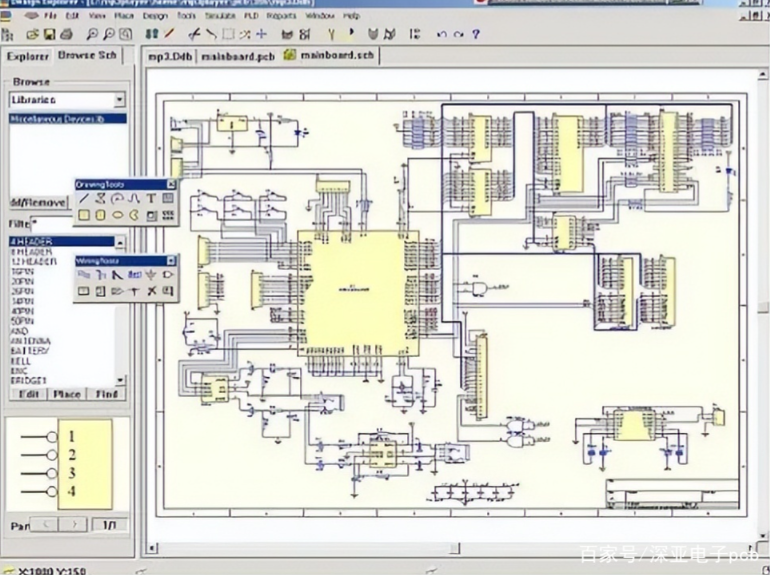Click the Cut scissors toolbar icon
This screenshot has width=770, height=575.
tap(194, 34)
